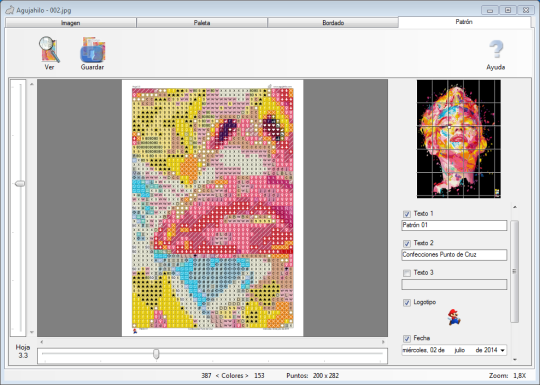Open the Bordado tab
The height and width of the screenshot is (385, 540).
(x=333, y=23)
